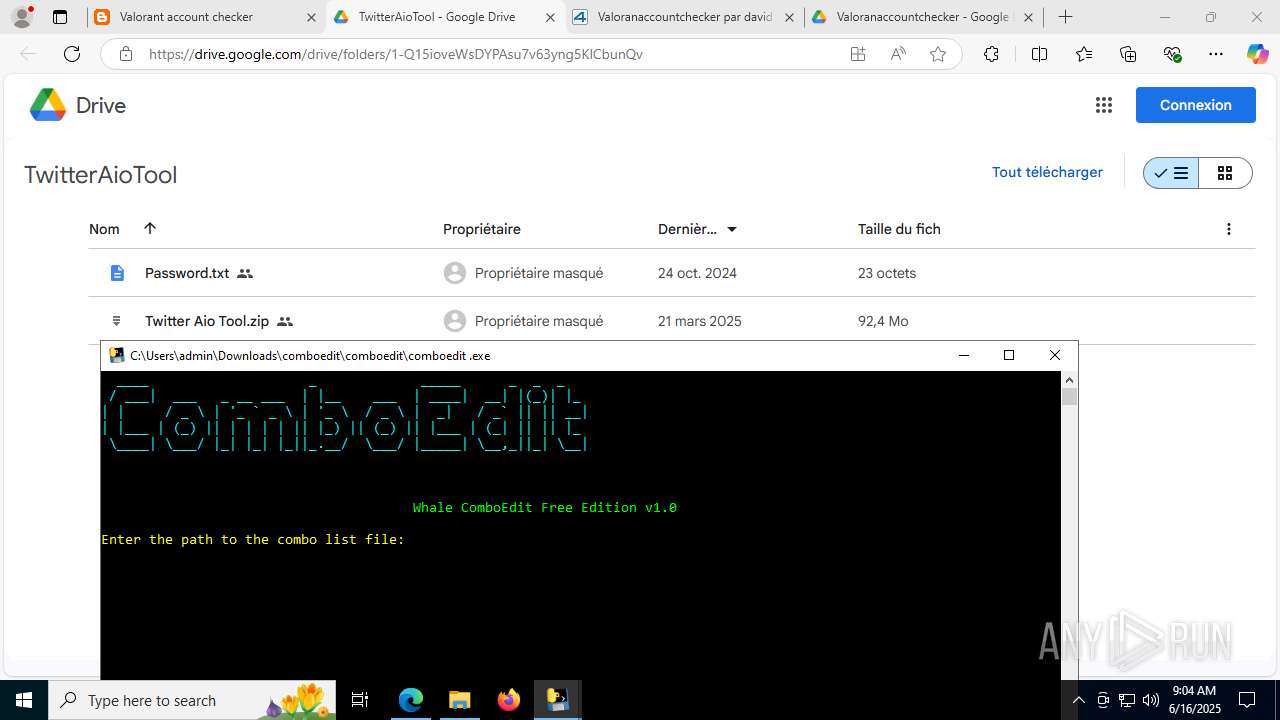Open the browser Extensions icon
This screenshot has height=720, width=1280.
(x=991, y=54)
